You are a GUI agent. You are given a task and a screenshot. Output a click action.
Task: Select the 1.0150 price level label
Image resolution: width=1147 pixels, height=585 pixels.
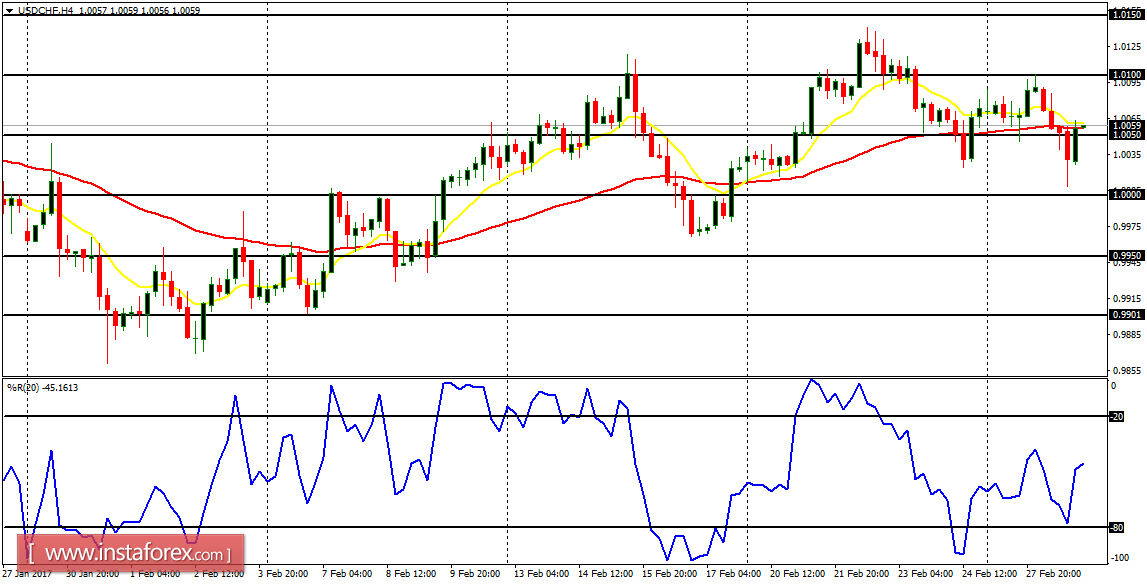coord(1128,15)
